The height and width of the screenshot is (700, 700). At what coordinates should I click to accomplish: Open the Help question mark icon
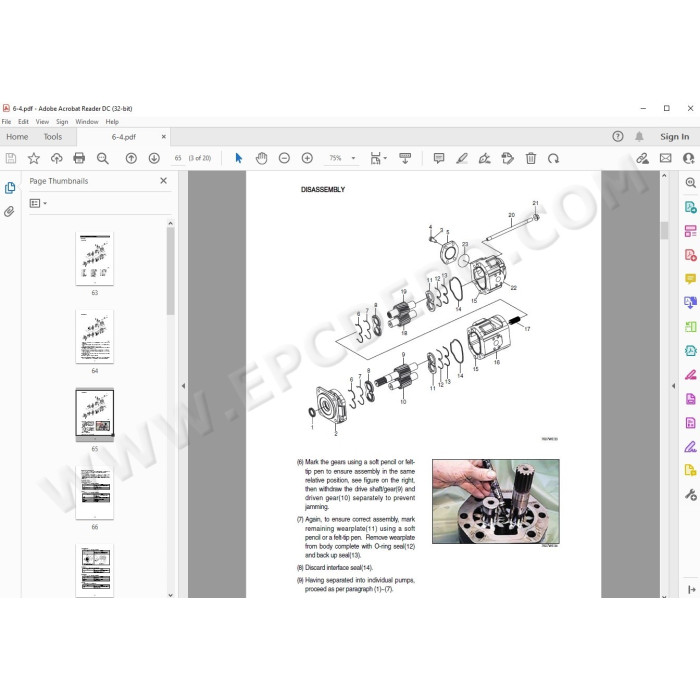click(618, 137)
